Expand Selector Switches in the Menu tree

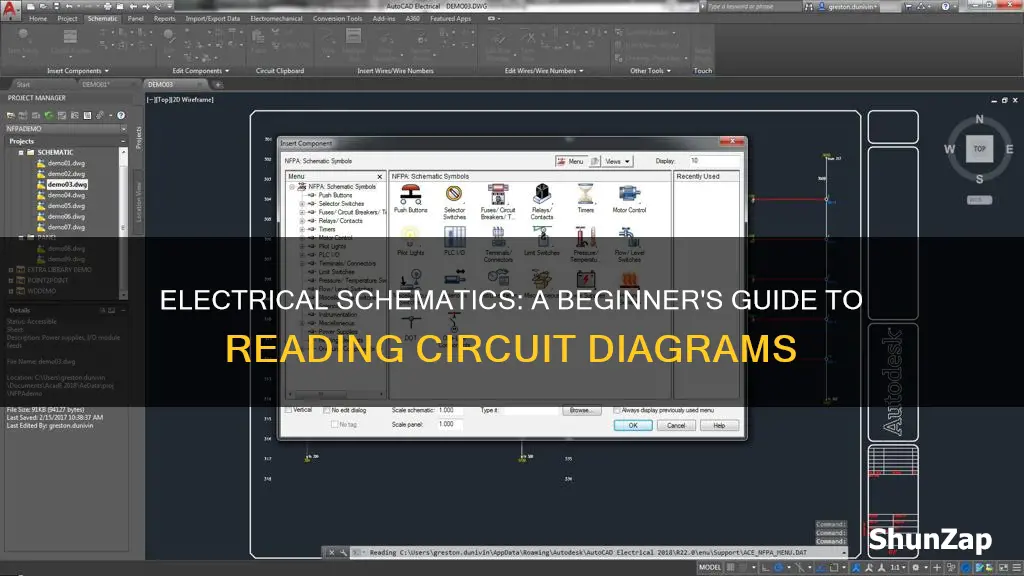tap(302, 204)
